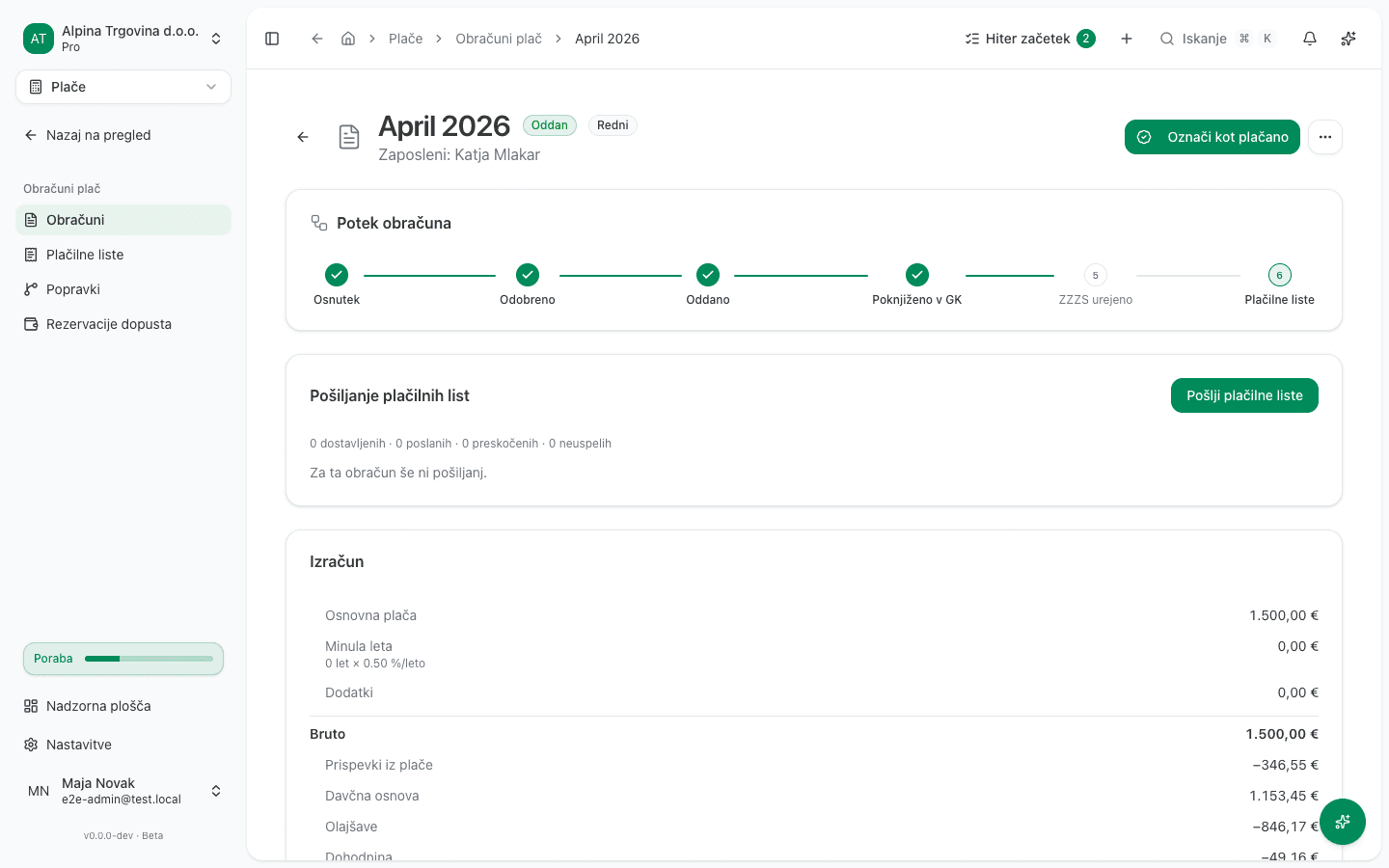The image size is (1389, 868).
Task: Click the plus add icon in header
Action: 1127,39
